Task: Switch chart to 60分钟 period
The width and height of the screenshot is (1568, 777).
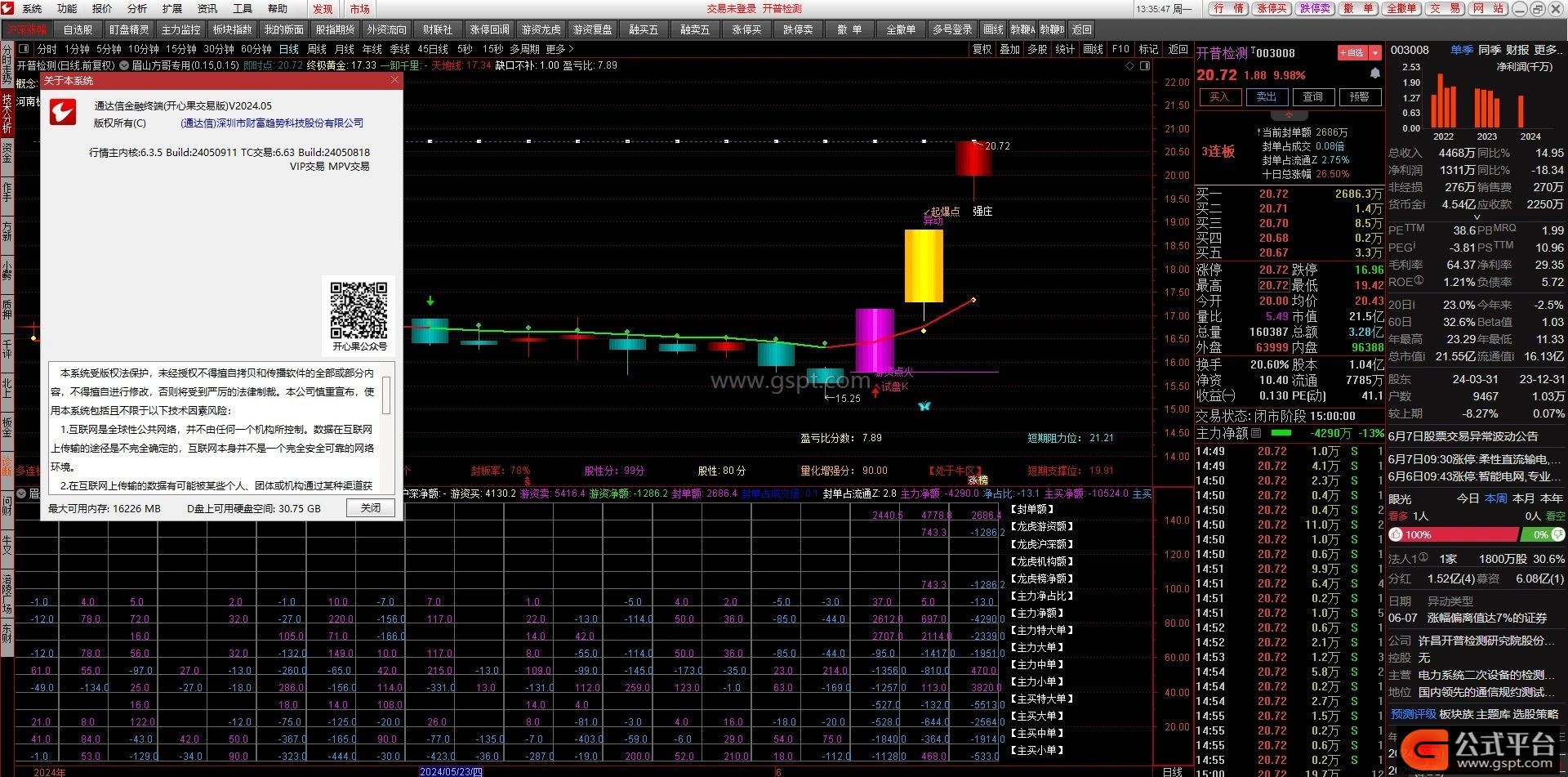Action: [256, 49]
